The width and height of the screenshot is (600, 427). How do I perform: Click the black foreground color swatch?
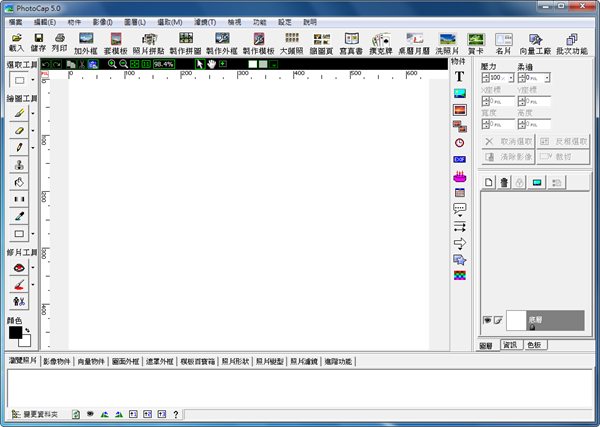click(15, 333)
